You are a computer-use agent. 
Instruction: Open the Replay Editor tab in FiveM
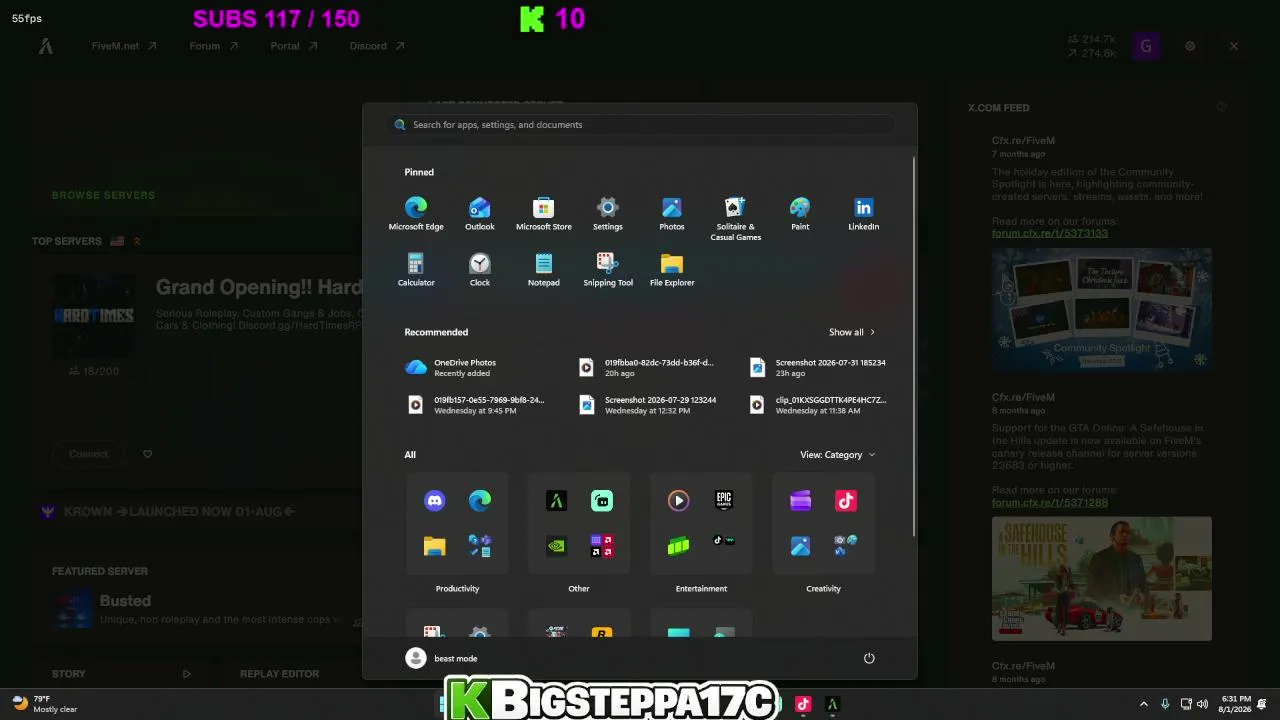click(x=279, y=674)
